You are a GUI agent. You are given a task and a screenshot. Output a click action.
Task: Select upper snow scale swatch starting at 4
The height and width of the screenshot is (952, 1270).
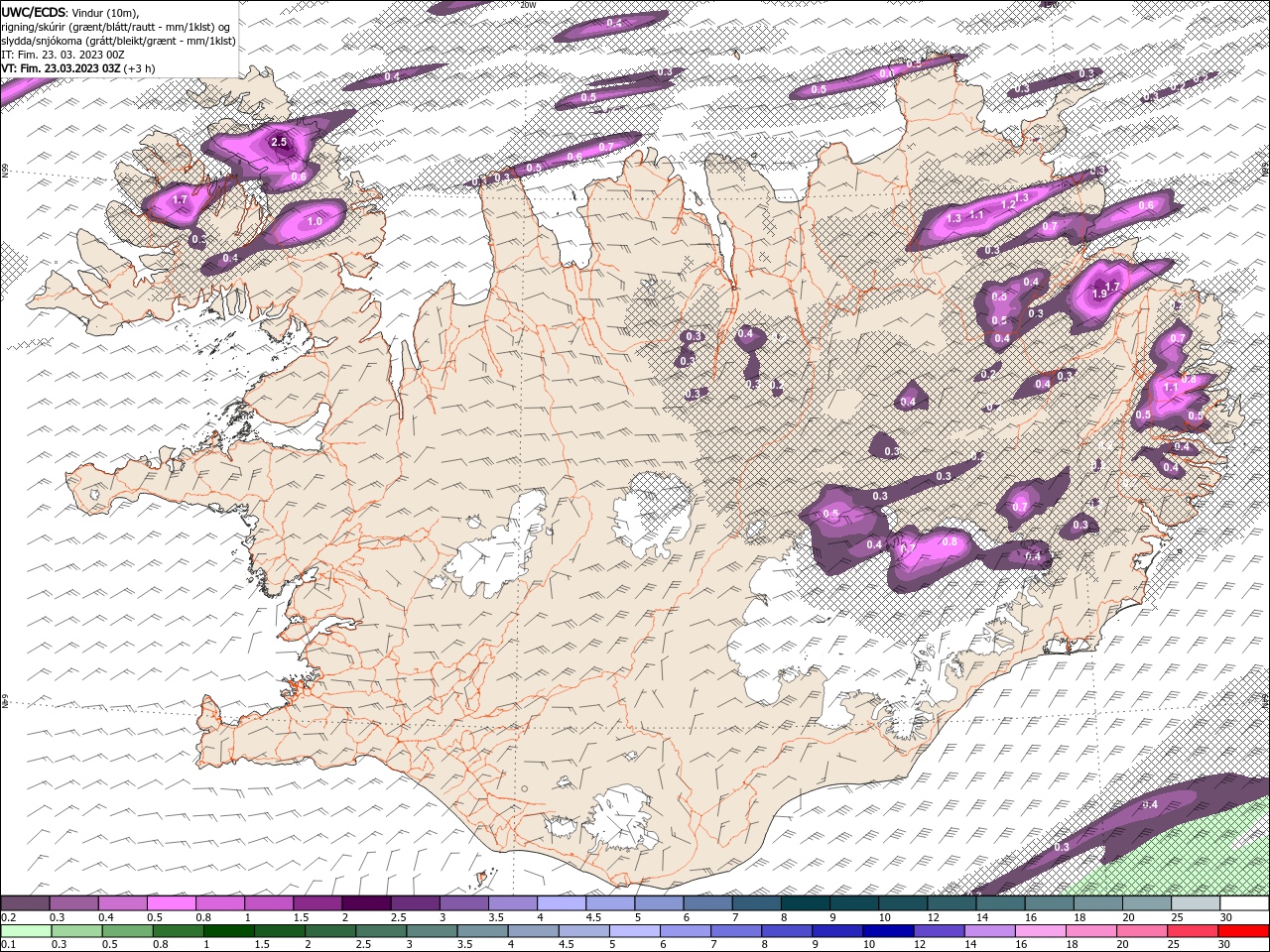click(562, 903)
